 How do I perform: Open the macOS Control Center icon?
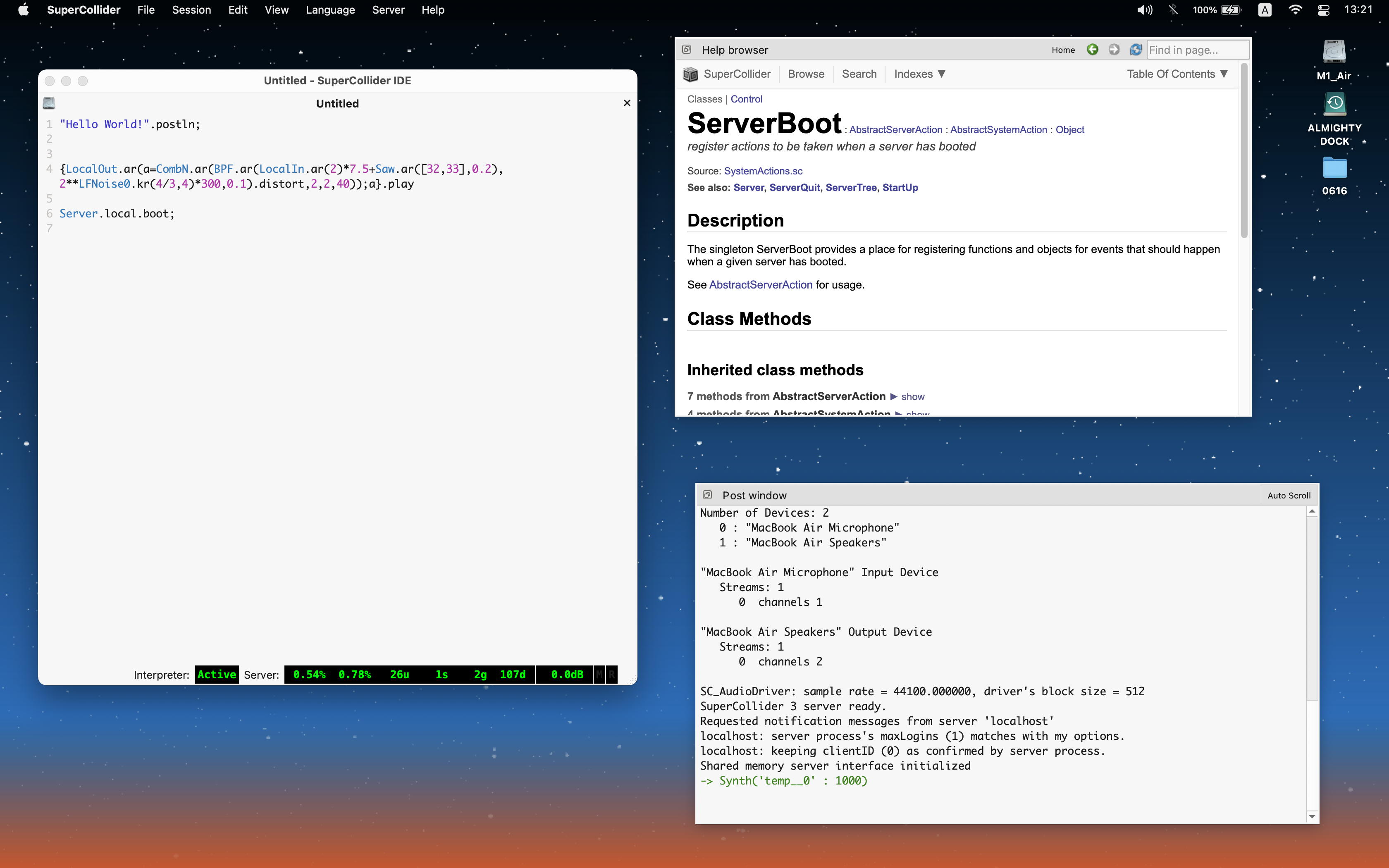pyautogui.click(x=1323, y=10)
